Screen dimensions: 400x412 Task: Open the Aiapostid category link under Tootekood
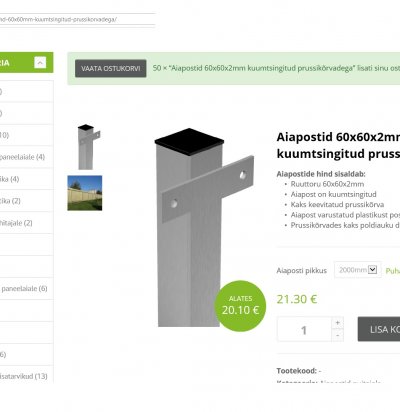(x=350, y=381)
